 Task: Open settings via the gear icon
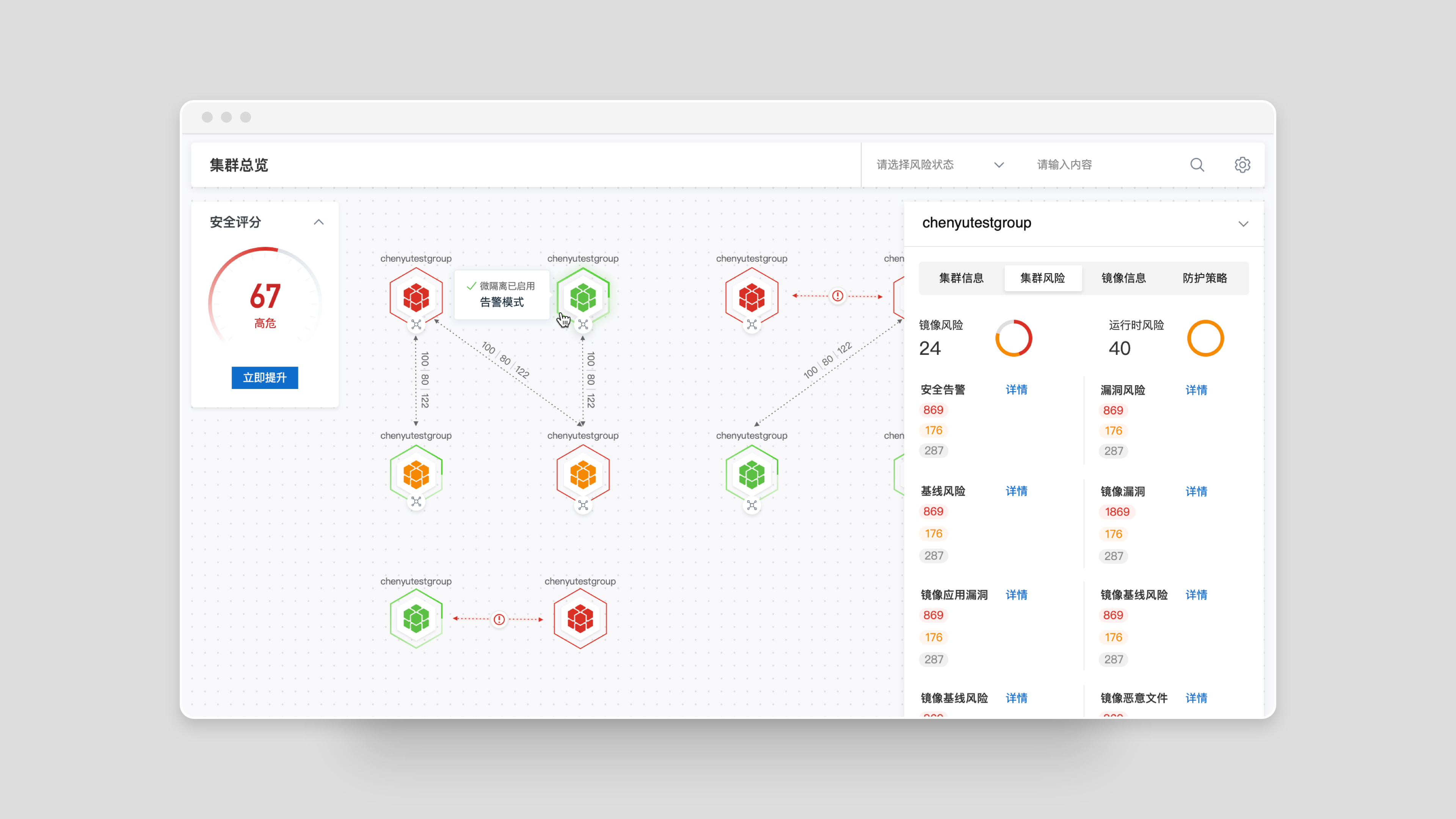pos(1242,165)
